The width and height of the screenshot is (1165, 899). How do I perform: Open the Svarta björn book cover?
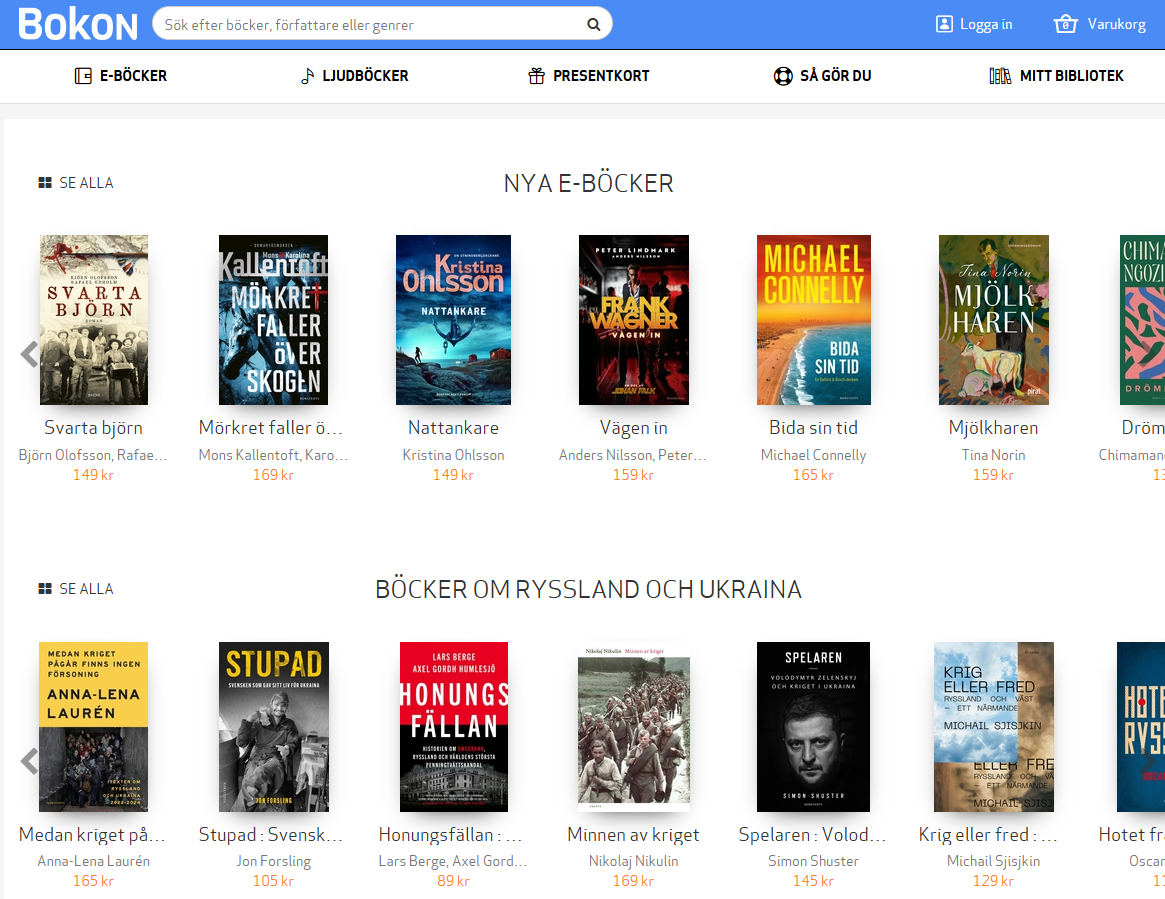pos(94,320)
